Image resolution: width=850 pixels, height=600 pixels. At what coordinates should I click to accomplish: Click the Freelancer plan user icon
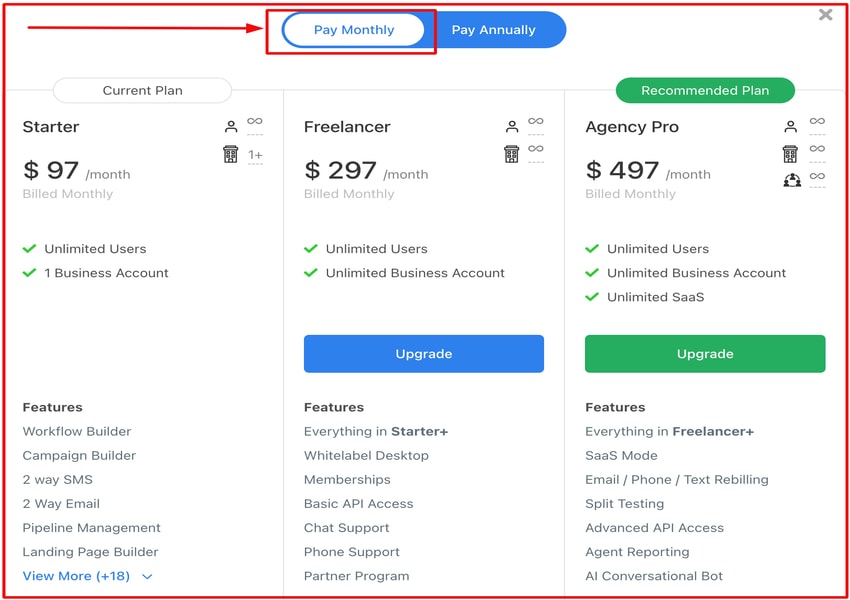pos(512,127)
